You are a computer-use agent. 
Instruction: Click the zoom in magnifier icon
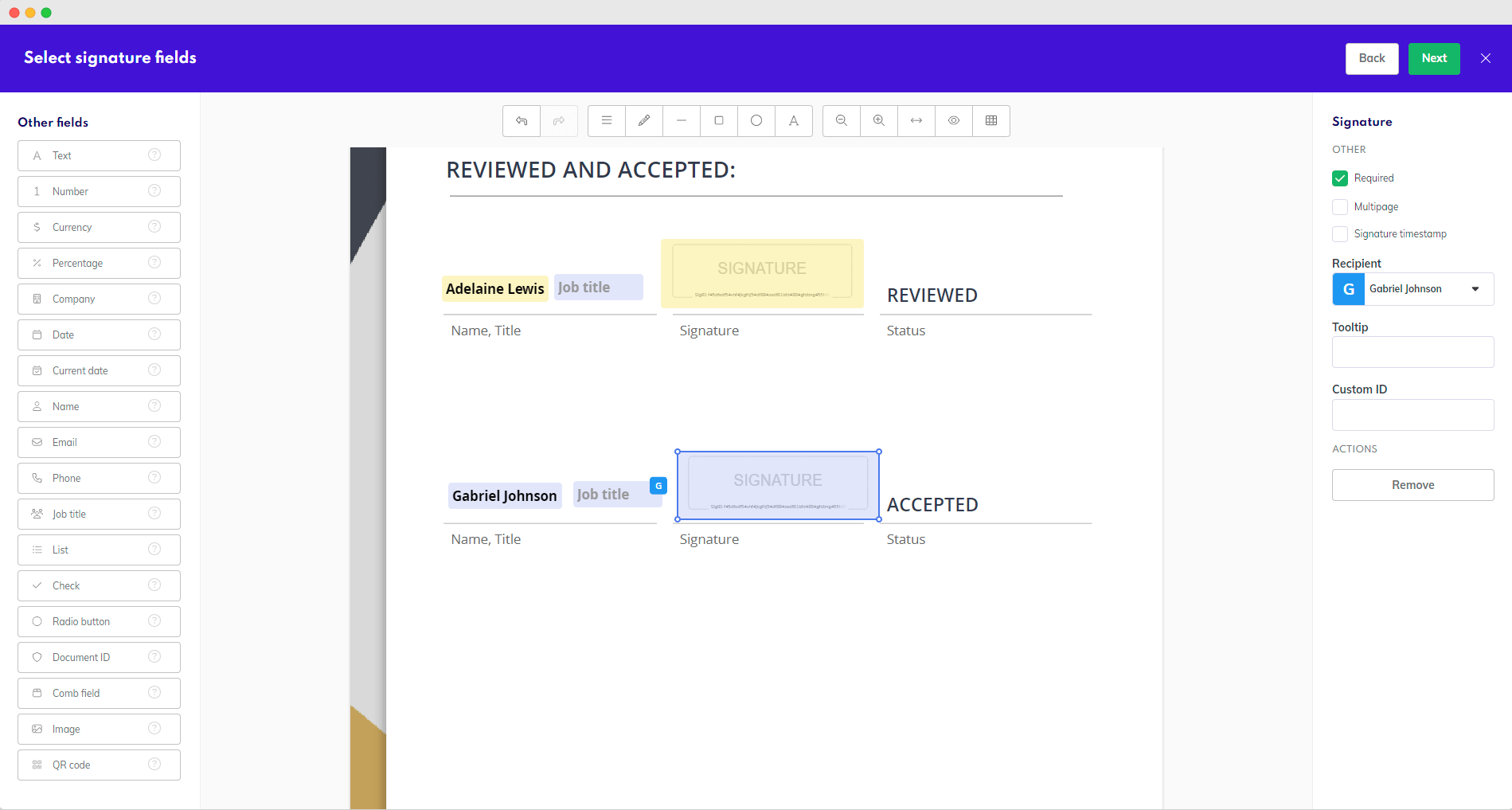(x=879, y=121)
